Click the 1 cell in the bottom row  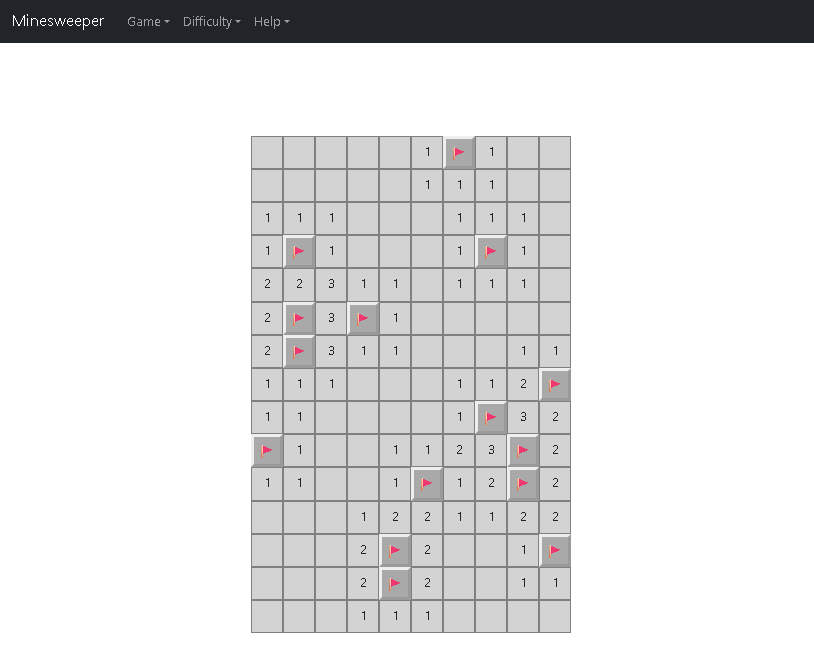[x=363, y=616]
